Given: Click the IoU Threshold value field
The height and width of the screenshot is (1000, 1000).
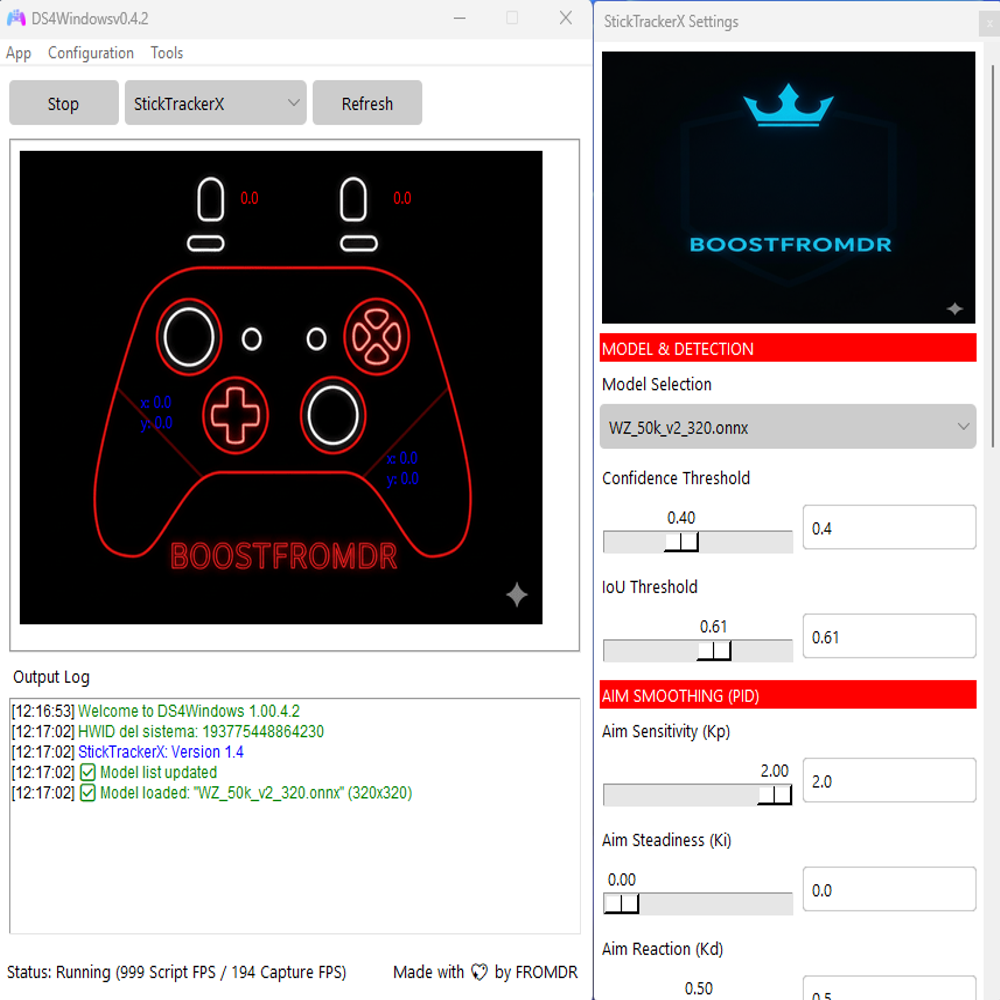Looking at the screenshot, I should tap(889, 636).
